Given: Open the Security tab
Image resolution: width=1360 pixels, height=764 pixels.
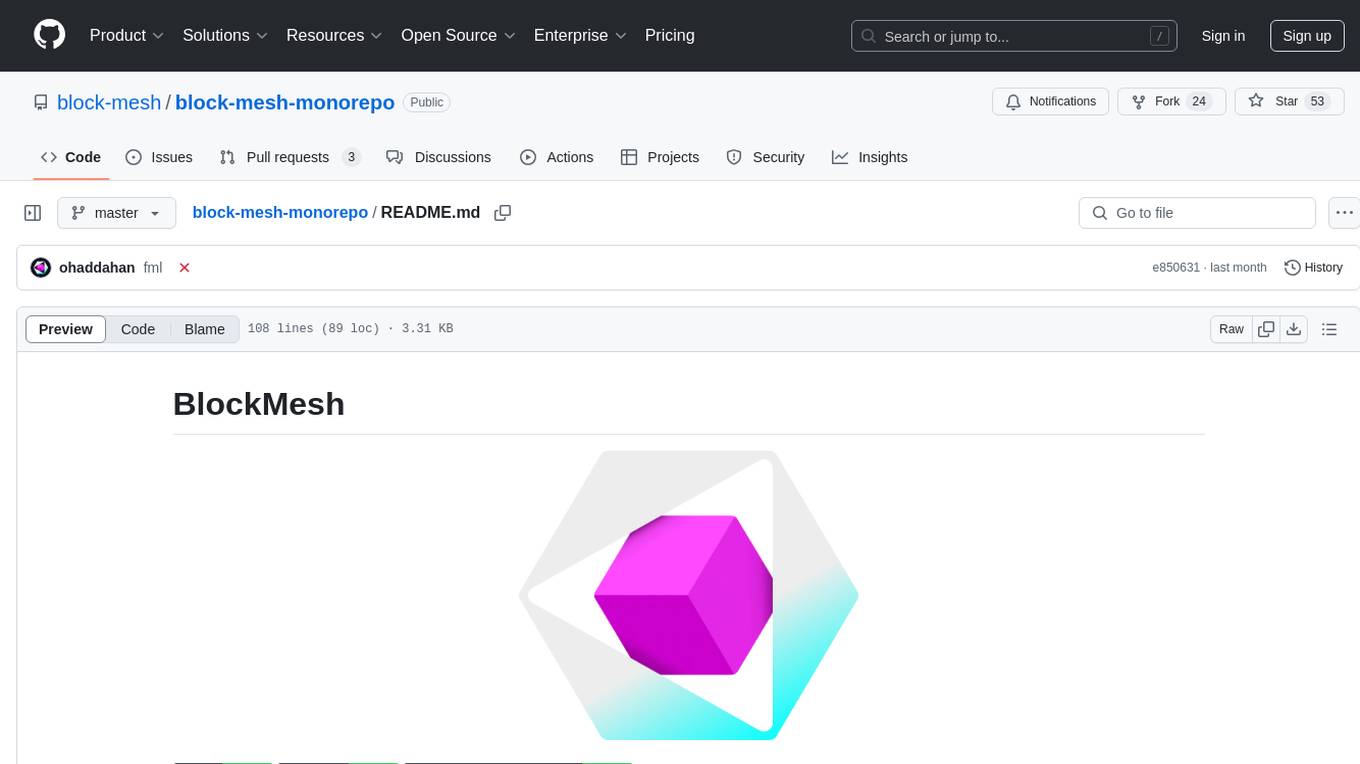Looking at the screenshot, I should [765, 157].
